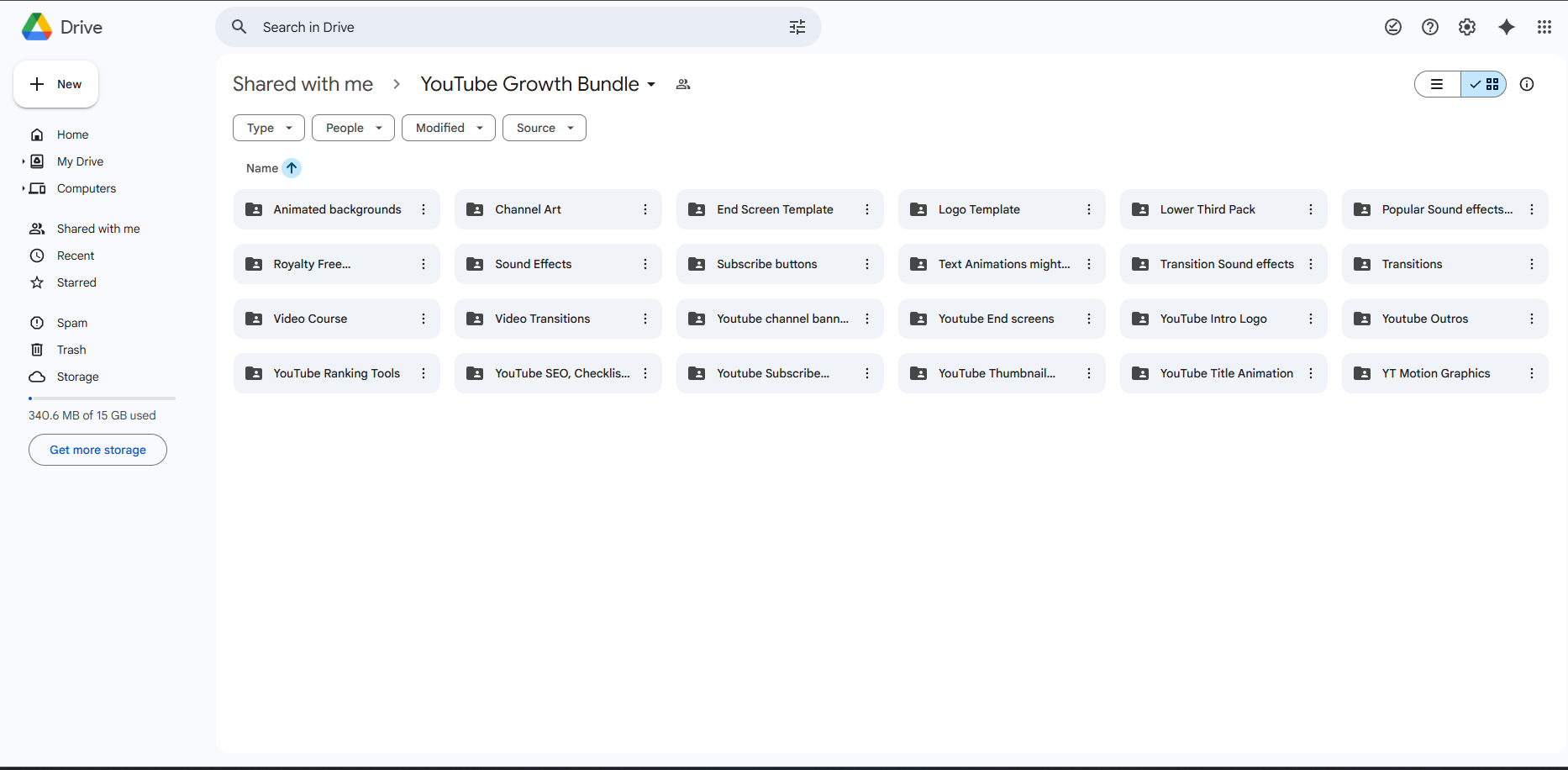Select the Text Animations folder
Image resolution: width=1568 pixels, height=770 pixels.
point(1002,264)
